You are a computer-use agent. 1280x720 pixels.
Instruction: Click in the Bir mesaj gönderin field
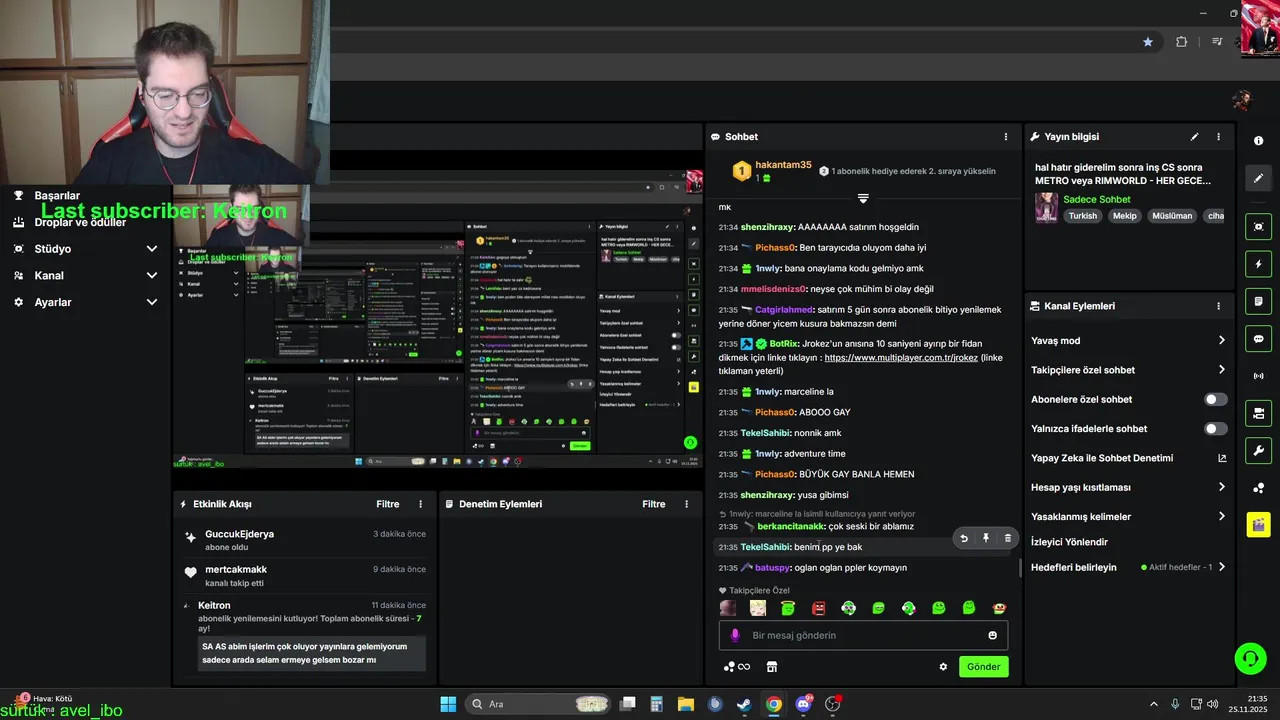point(863,635)
